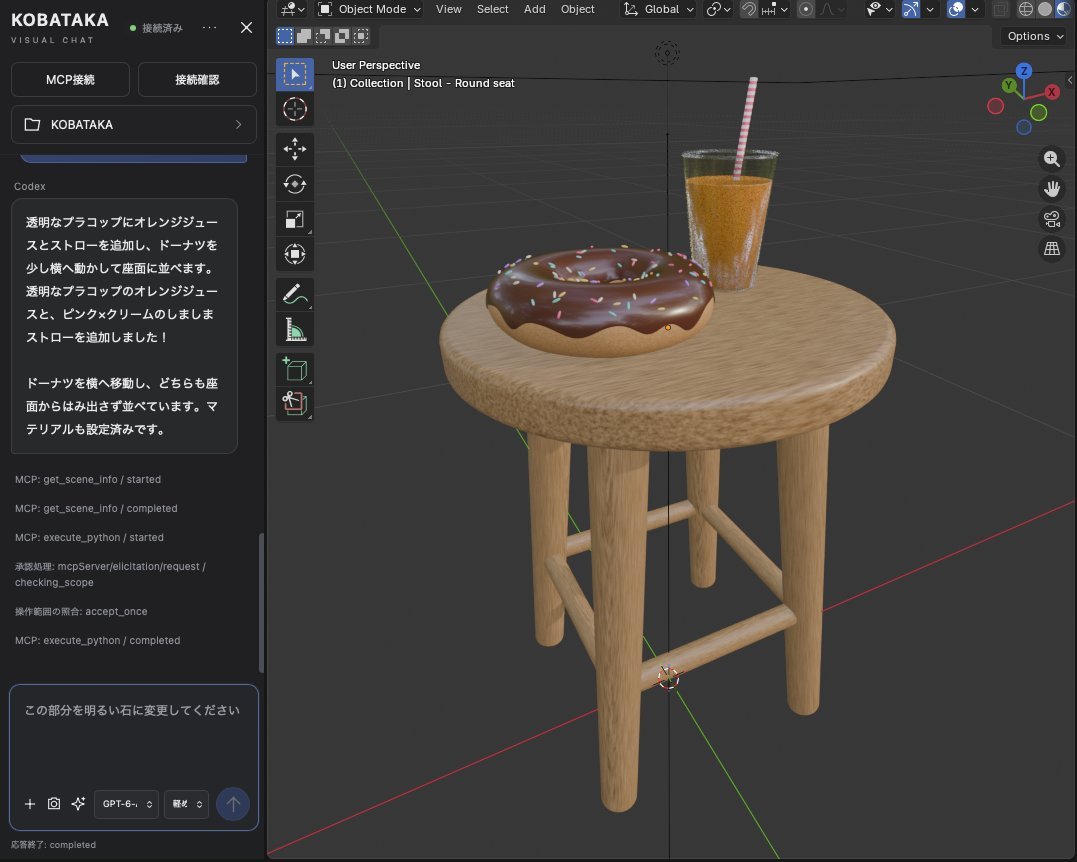Click the 接続確認 button

tap(197, 80)
